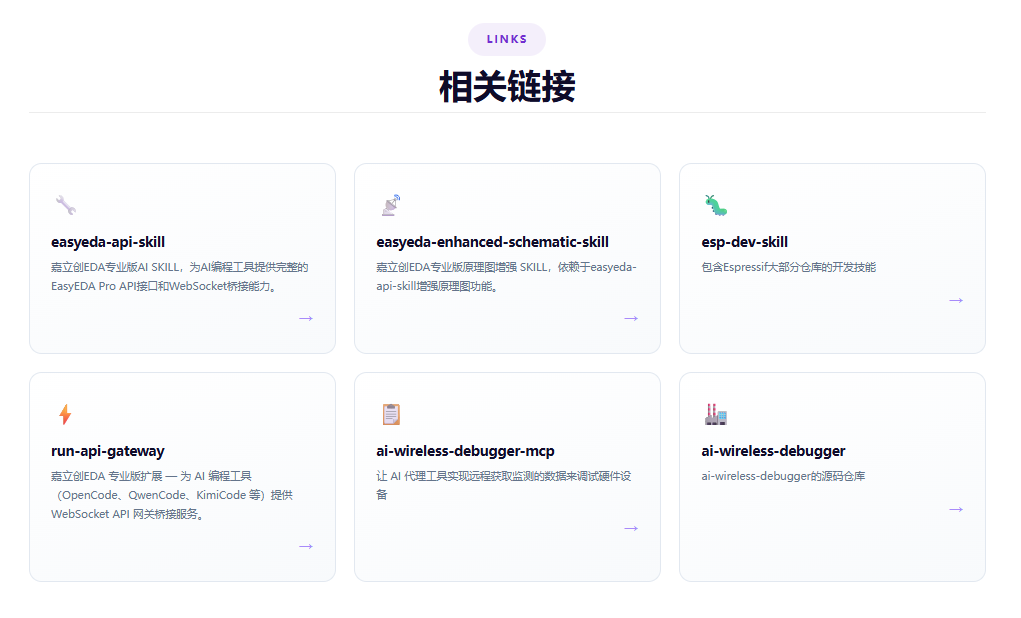This screenshot has width=1021, height=618.
Task: Open the easyeda-api-skill link title
Action: [108, 242]
